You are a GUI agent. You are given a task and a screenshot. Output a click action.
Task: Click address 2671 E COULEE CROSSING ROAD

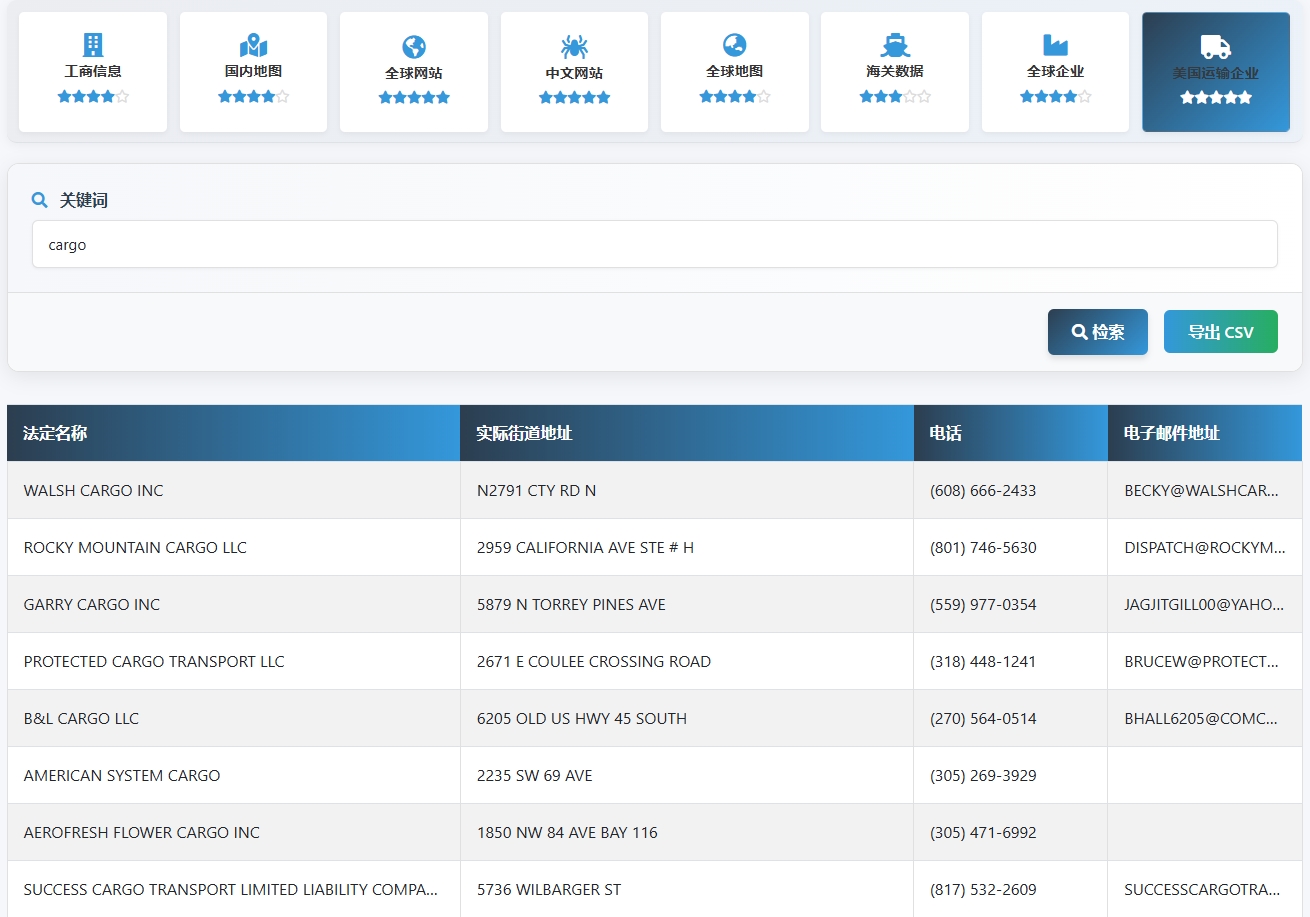(594, 661)
